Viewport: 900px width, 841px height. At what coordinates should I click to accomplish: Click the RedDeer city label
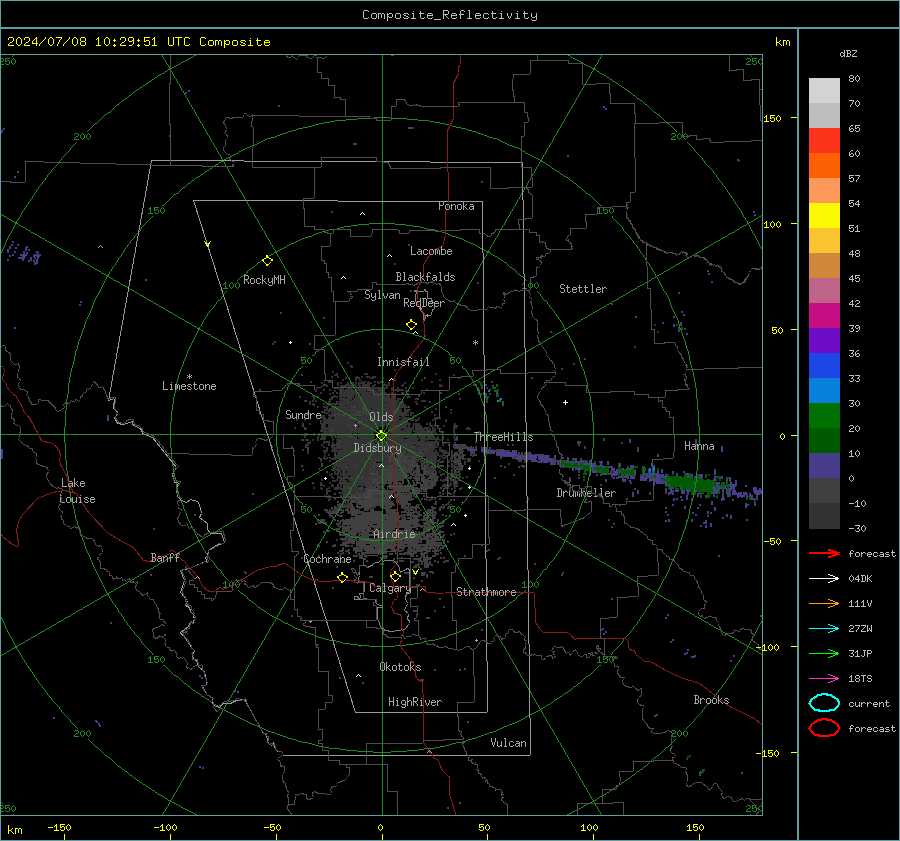pos(424,303)
